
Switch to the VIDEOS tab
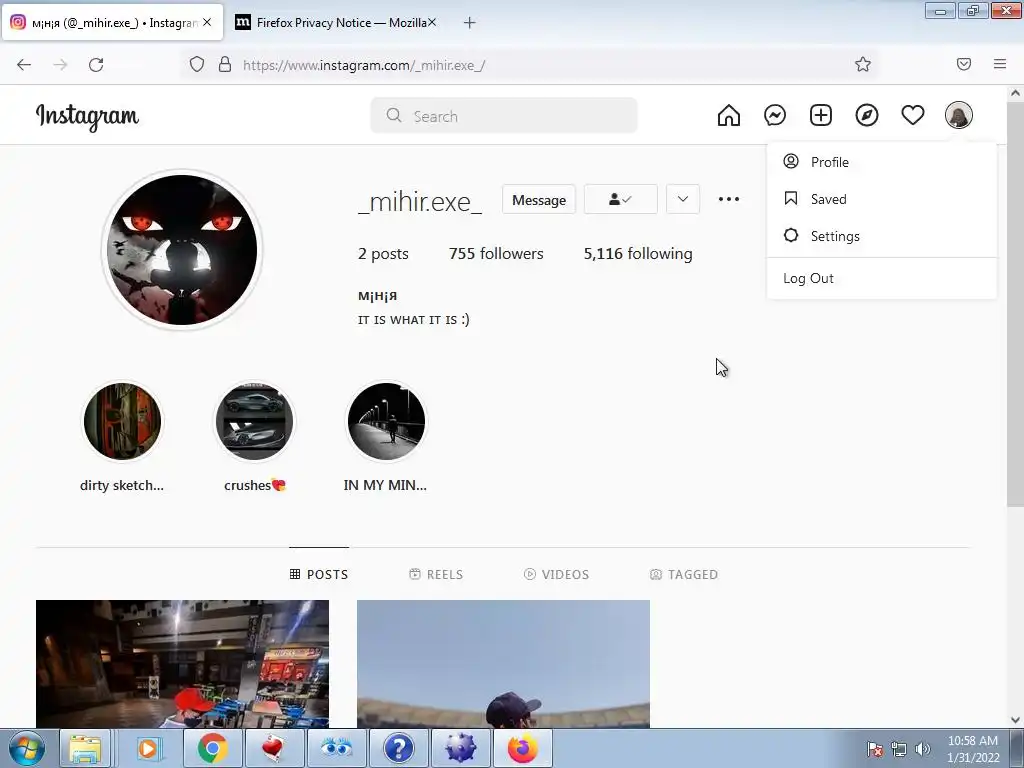pyautogui.click(x=556, y=574)
